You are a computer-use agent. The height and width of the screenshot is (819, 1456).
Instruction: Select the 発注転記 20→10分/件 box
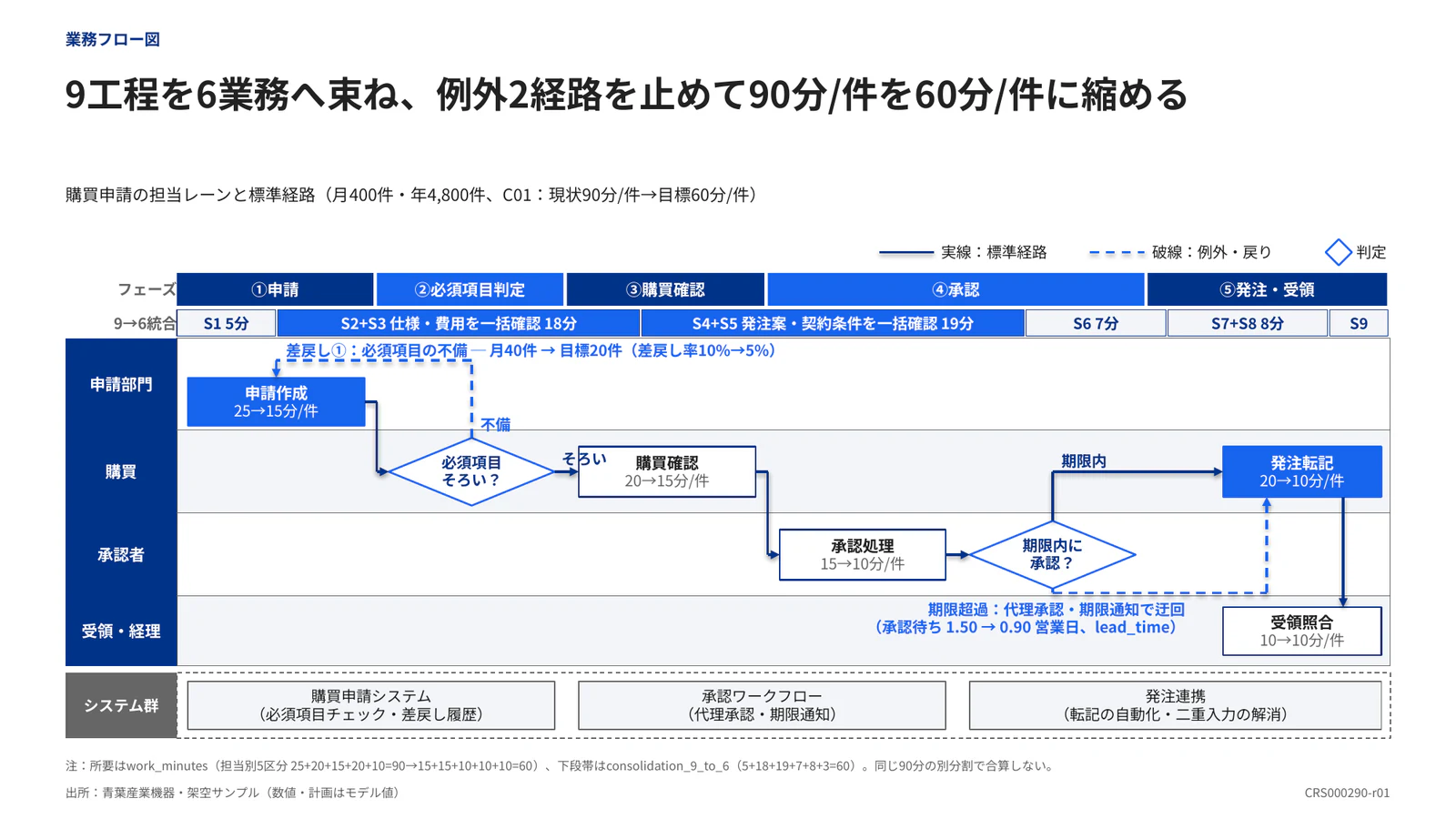(1301, 471)
